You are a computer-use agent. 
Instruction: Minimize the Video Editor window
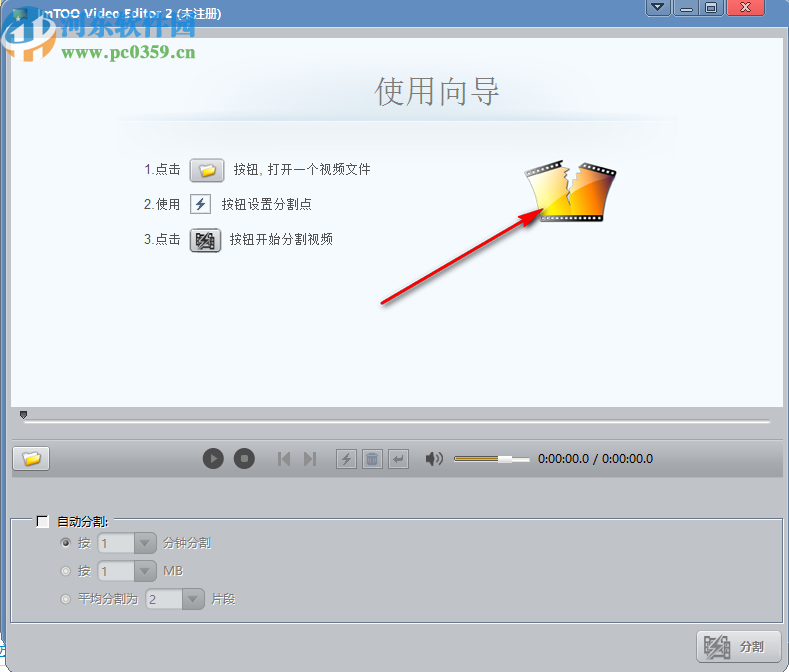point(685,7)
